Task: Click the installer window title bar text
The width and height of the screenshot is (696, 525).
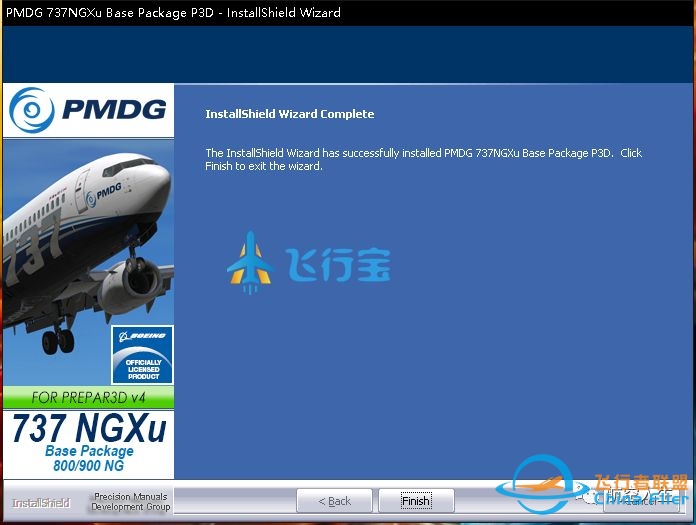Action: coord(173,12)
